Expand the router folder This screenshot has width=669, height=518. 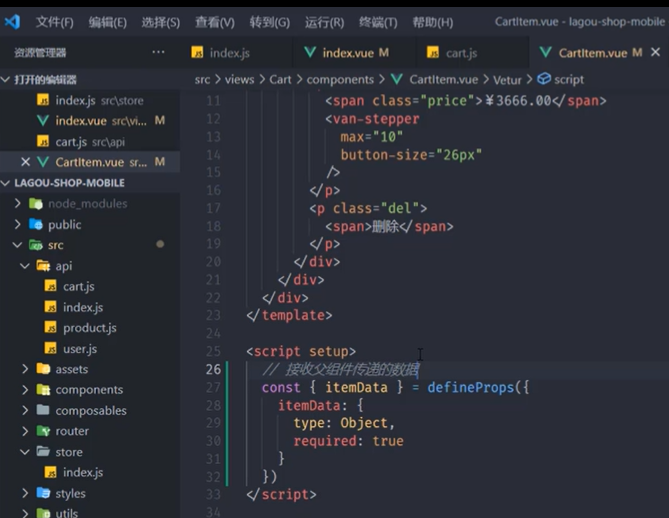coord(25,431)
